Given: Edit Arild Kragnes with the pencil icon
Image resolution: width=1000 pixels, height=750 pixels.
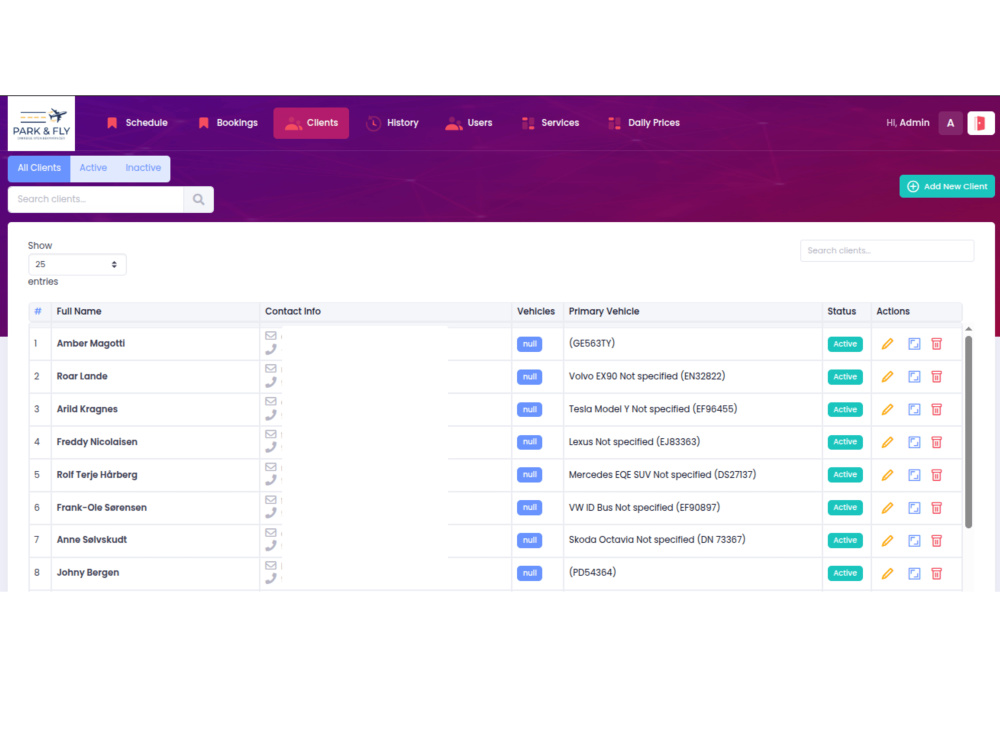Looking at the screenshot, I should pyautogui.click(x=887, y=410).
